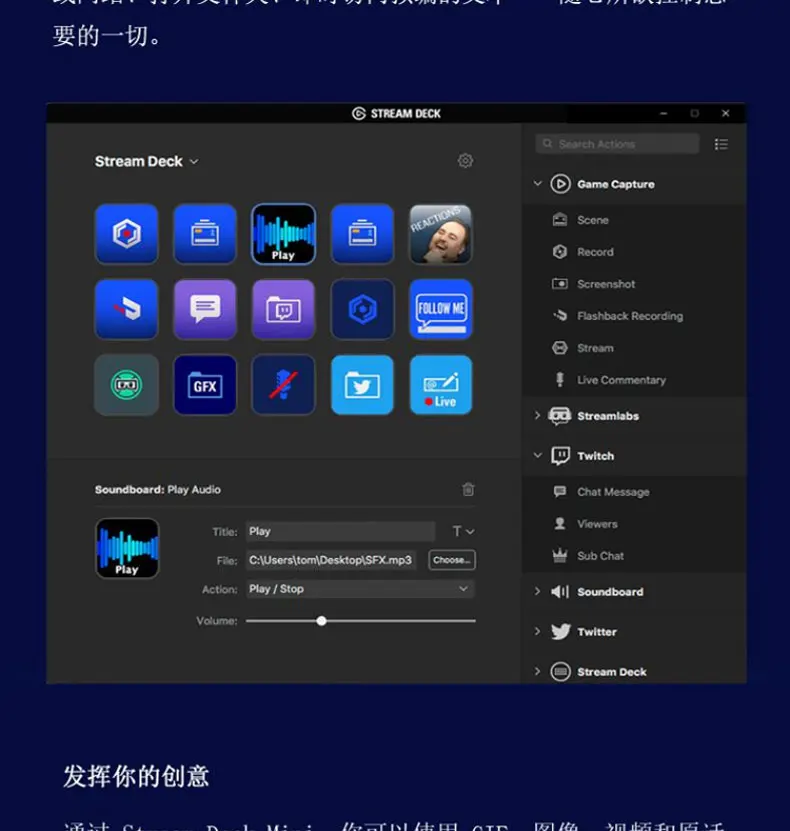Open the Play / Stop action dropdown

click(x=360, y=589)
